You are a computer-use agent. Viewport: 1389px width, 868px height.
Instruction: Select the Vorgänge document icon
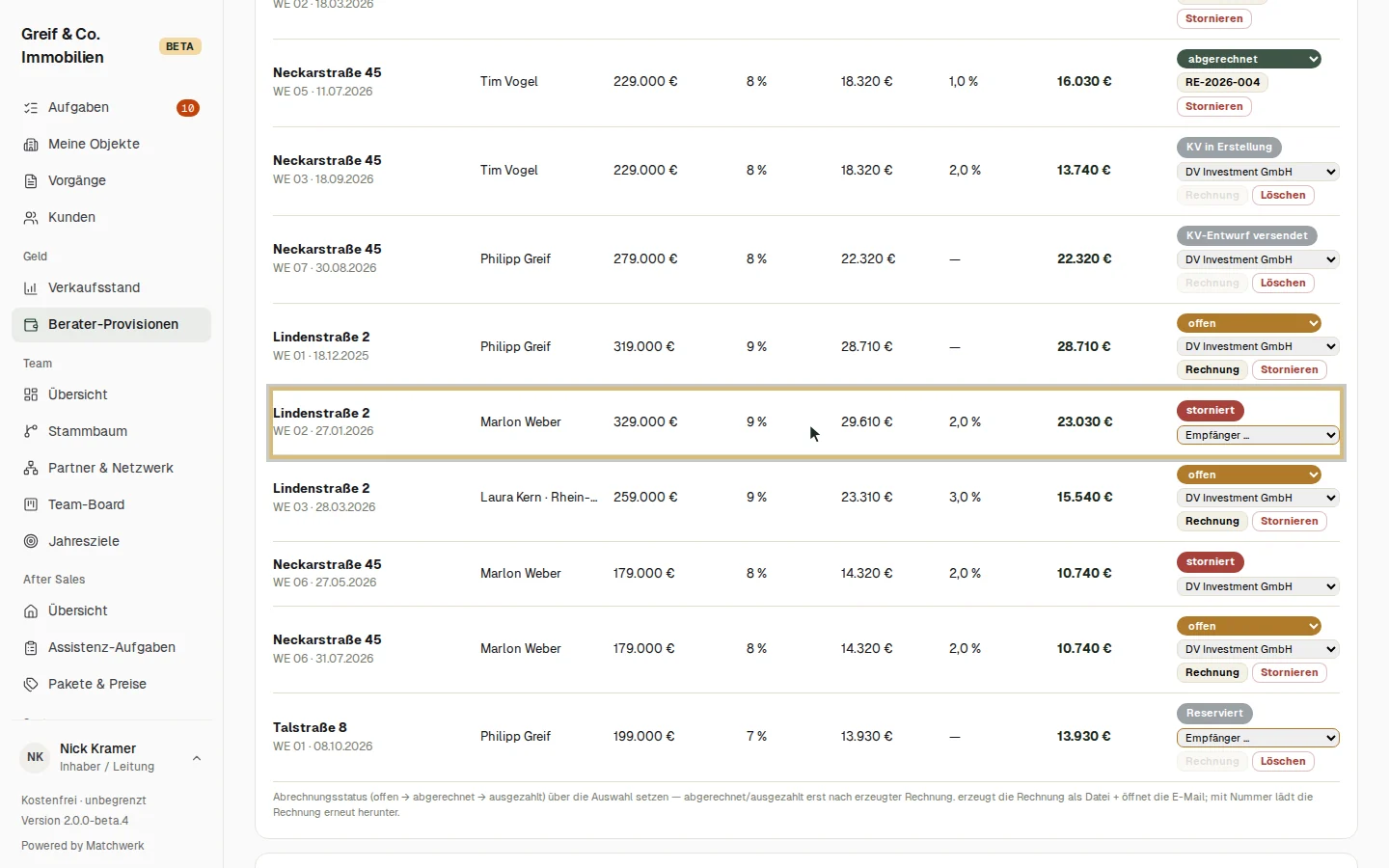pos(31,181)
